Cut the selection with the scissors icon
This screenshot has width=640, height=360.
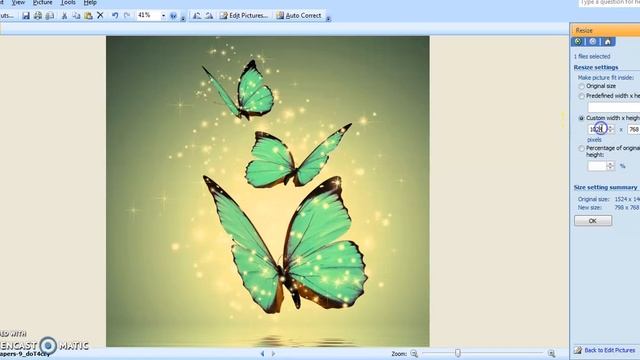[x=64, y=16]
